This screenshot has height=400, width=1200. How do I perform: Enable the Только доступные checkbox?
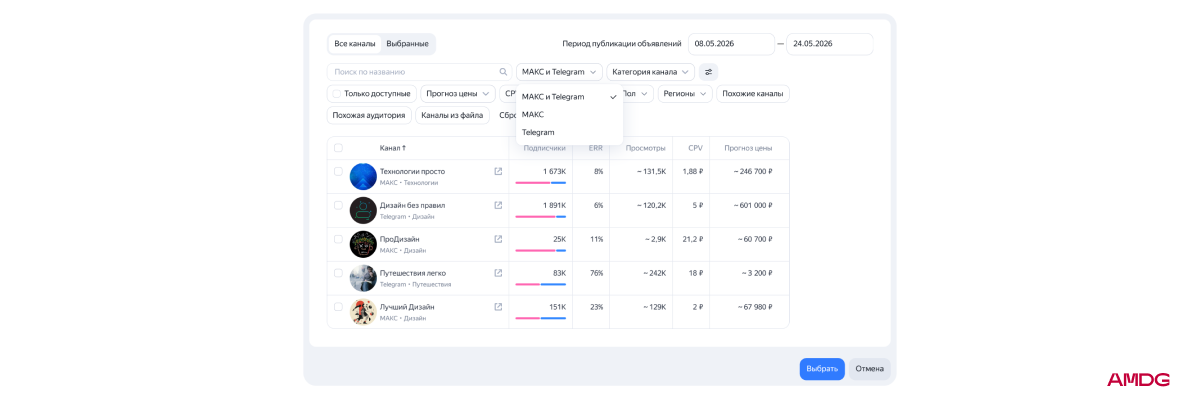[338, 94]
